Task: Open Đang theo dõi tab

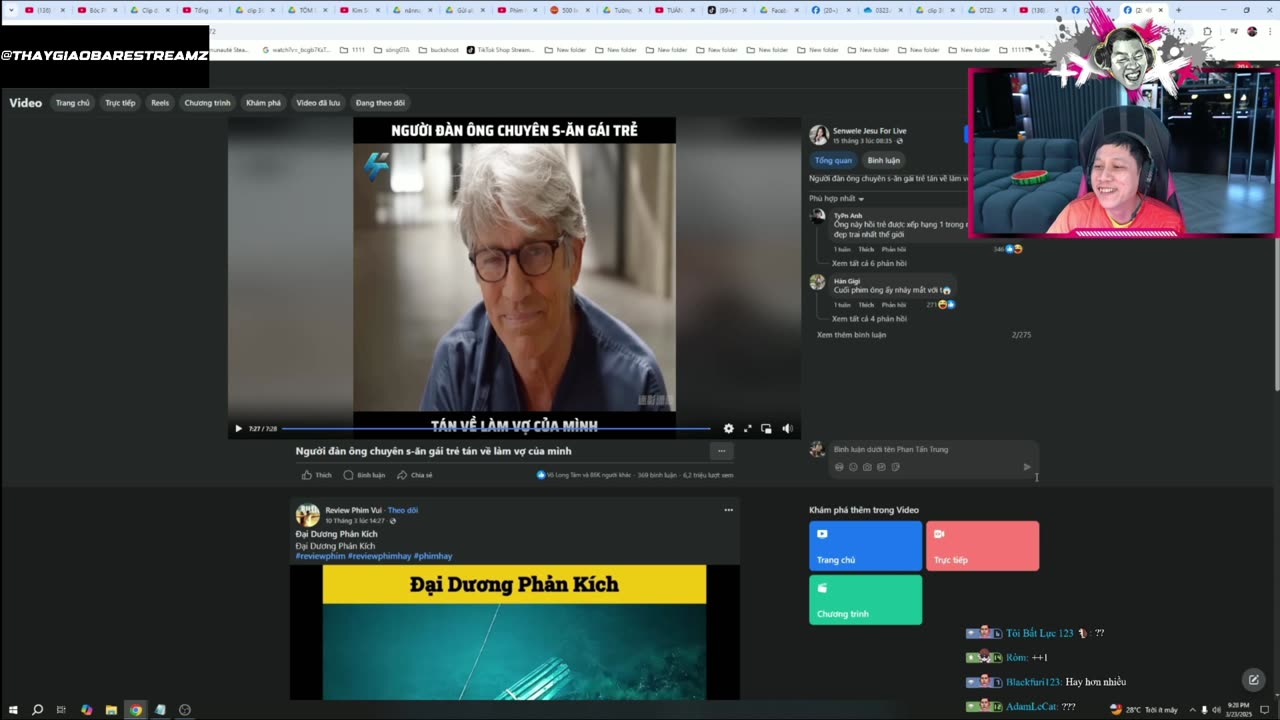Action: pos(380,103)
